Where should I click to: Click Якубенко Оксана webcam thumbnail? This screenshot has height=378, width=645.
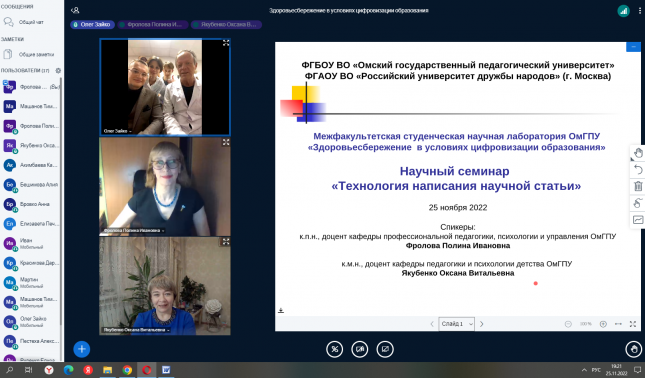[165, 286]
